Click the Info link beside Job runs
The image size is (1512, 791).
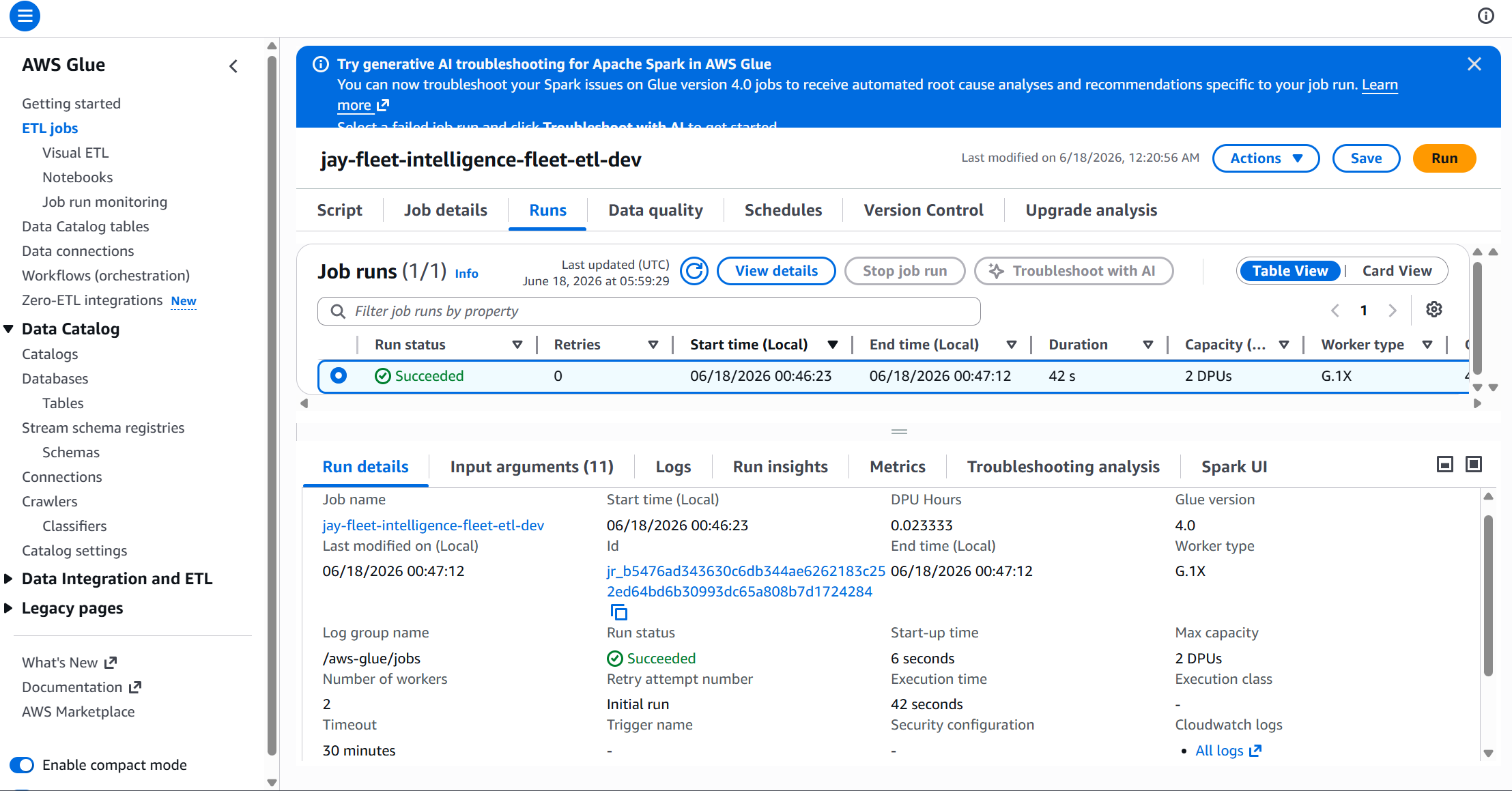[x=466, y=274]
